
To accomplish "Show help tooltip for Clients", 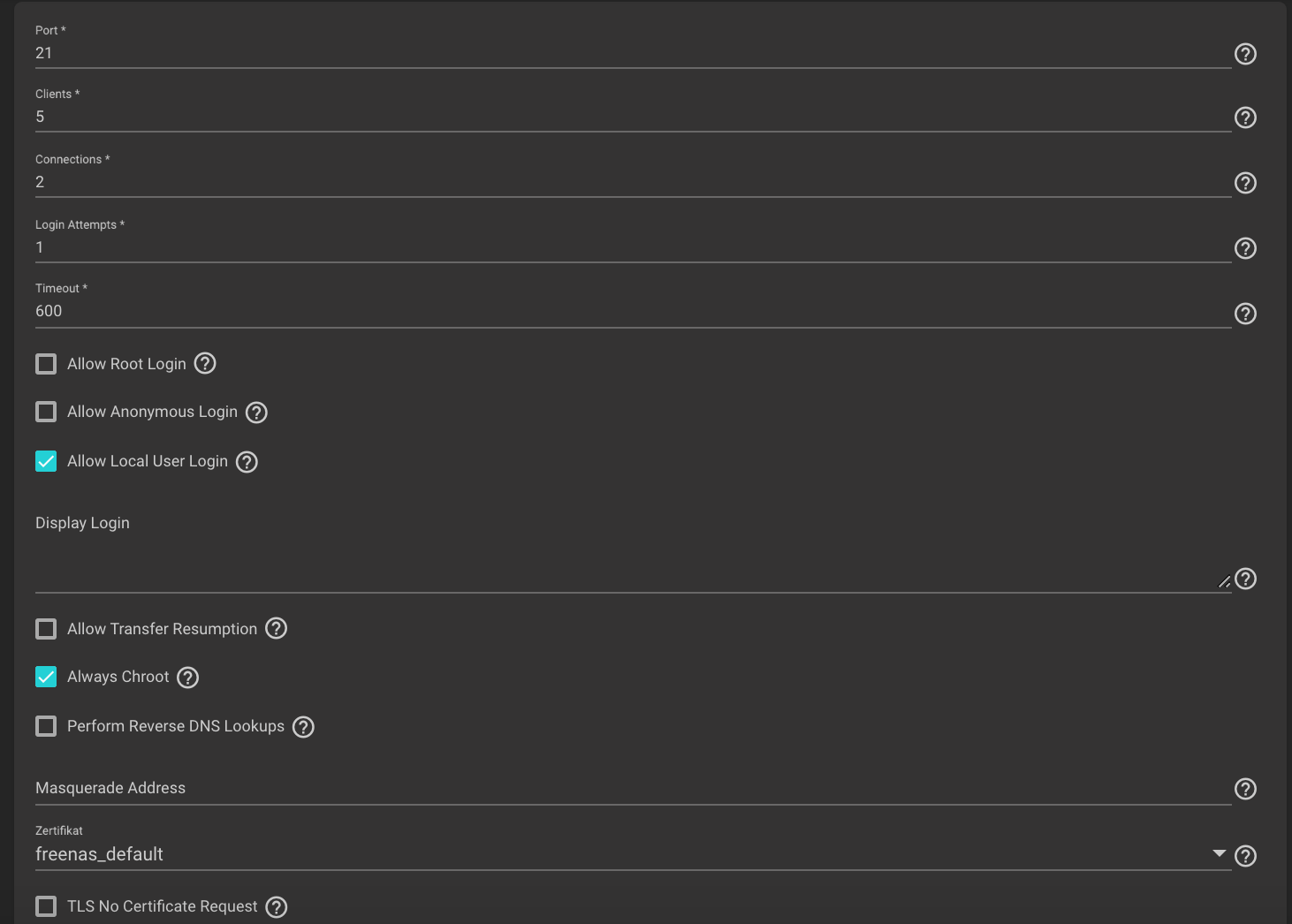I will 1245,117.
